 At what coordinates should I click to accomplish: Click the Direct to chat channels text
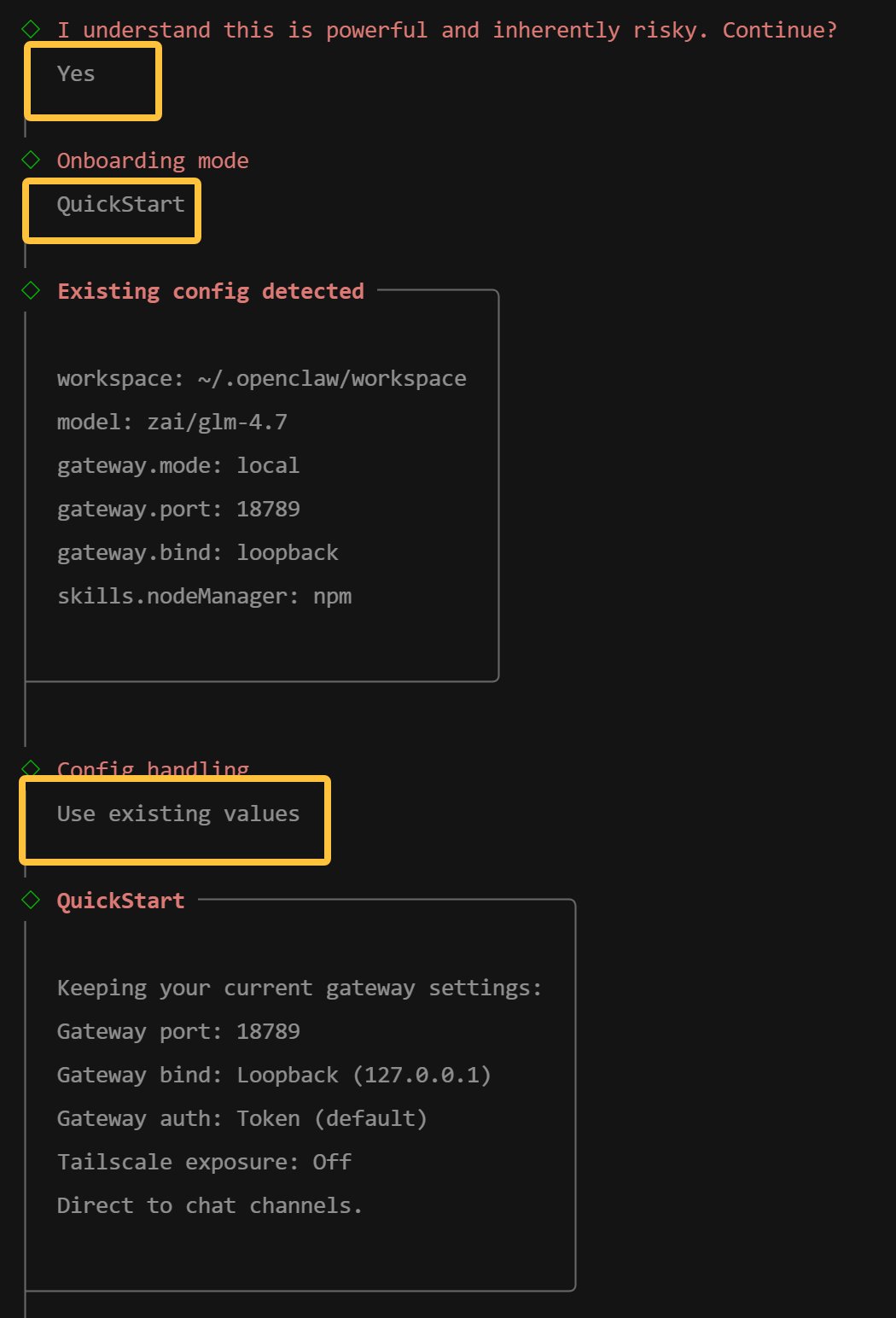[x=209, y=1205]
